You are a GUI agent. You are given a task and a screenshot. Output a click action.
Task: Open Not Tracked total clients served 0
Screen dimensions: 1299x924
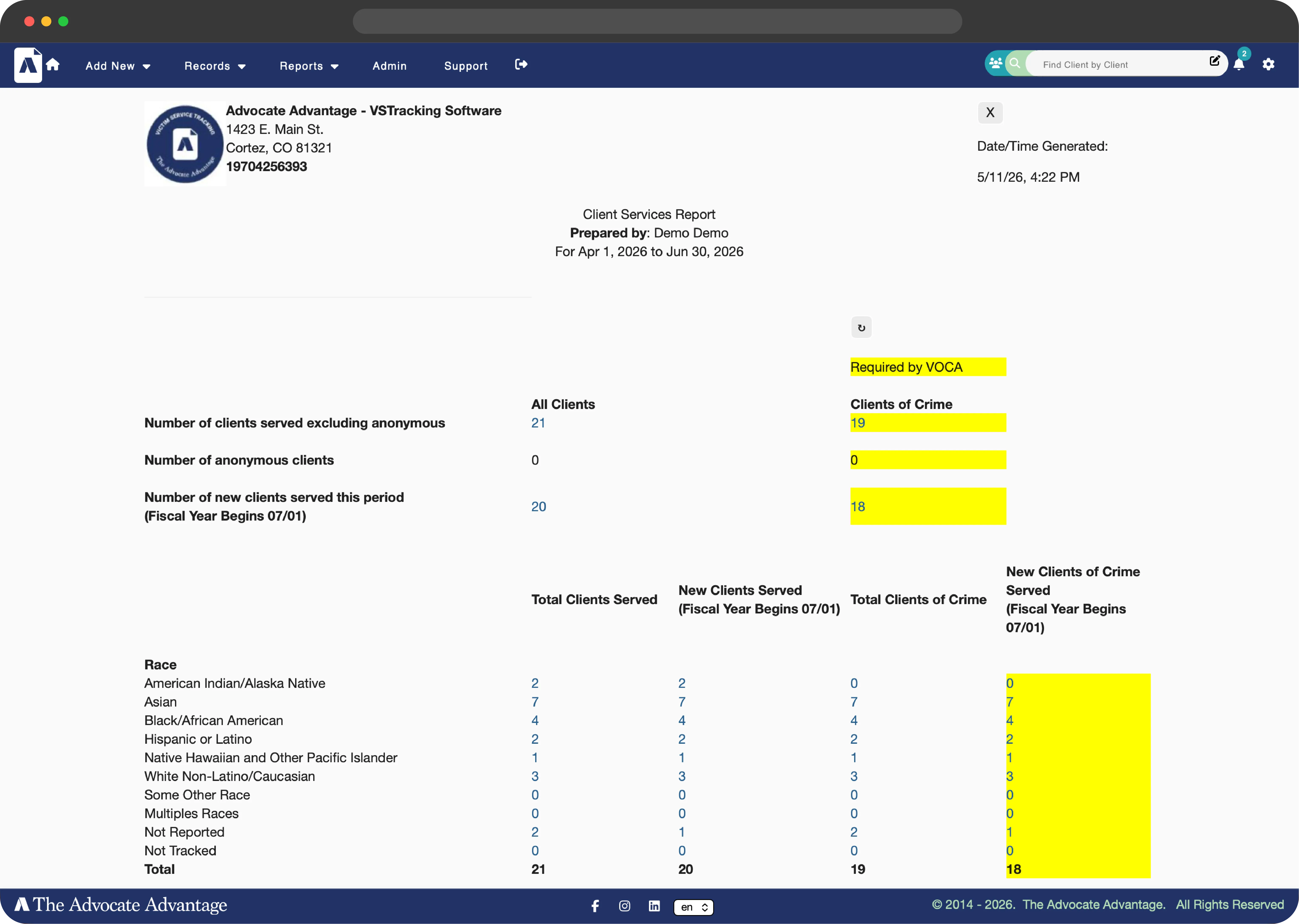tap(535, 851)
